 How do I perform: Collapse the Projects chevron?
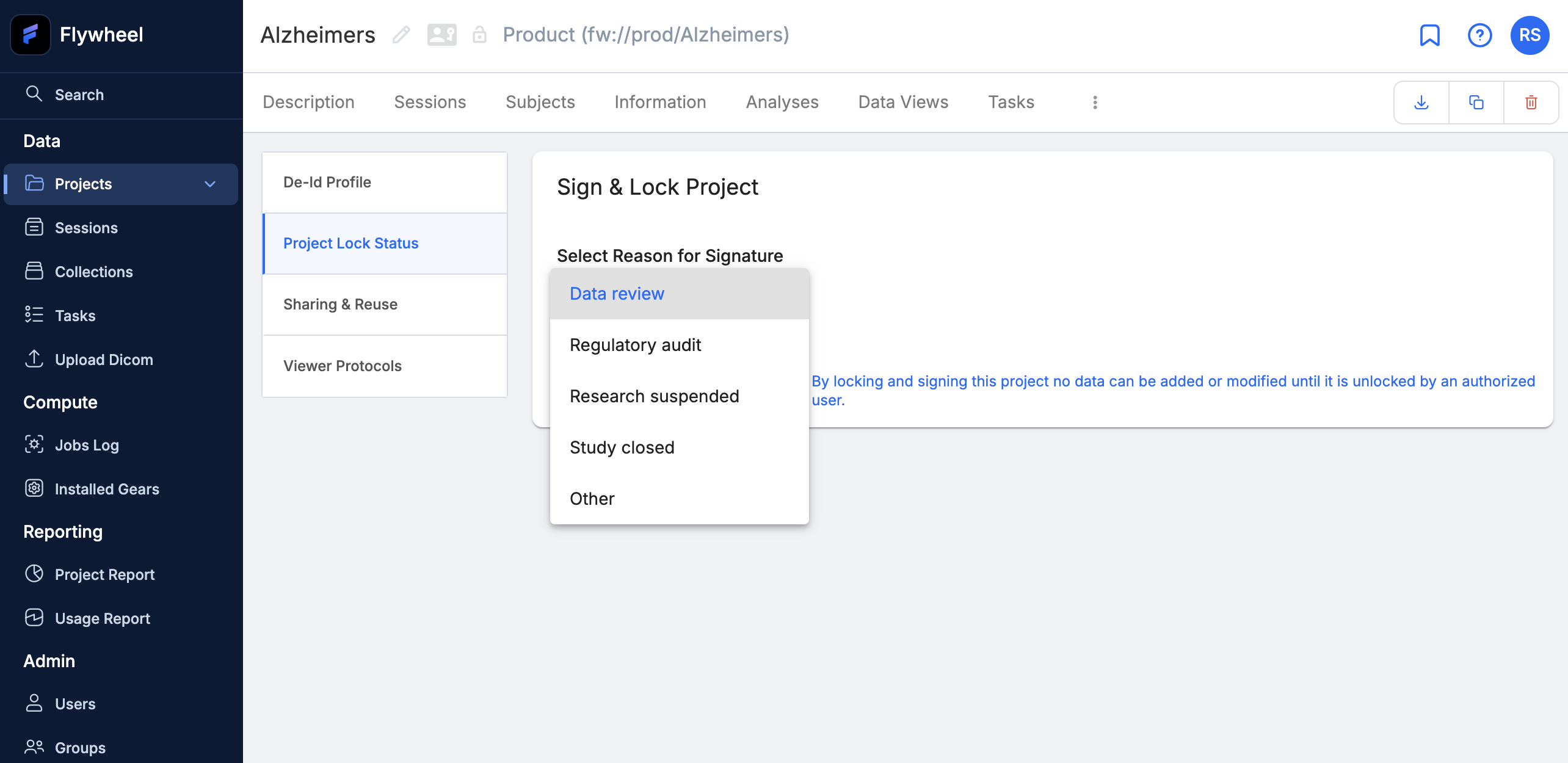pos(210,184)
